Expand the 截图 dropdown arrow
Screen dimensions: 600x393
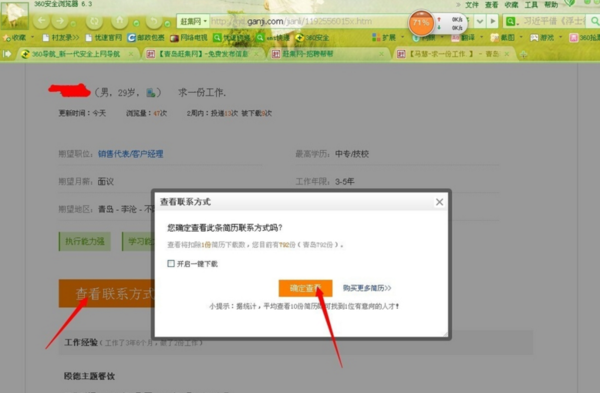[x=521, y=38]
